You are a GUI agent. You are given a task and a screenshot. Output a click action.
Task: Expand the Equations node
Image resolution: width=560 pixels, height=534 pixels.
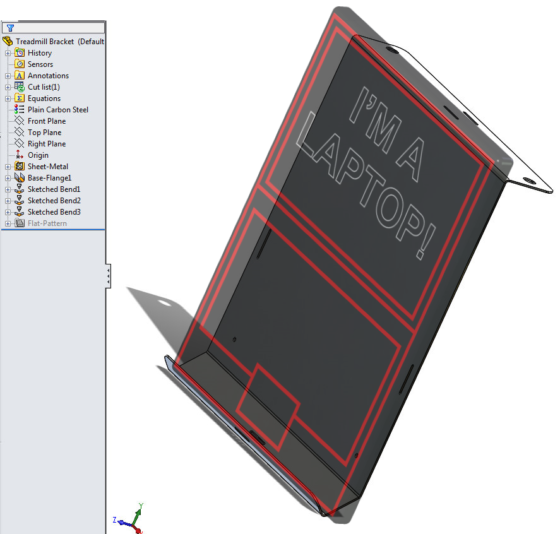[8, 99]
